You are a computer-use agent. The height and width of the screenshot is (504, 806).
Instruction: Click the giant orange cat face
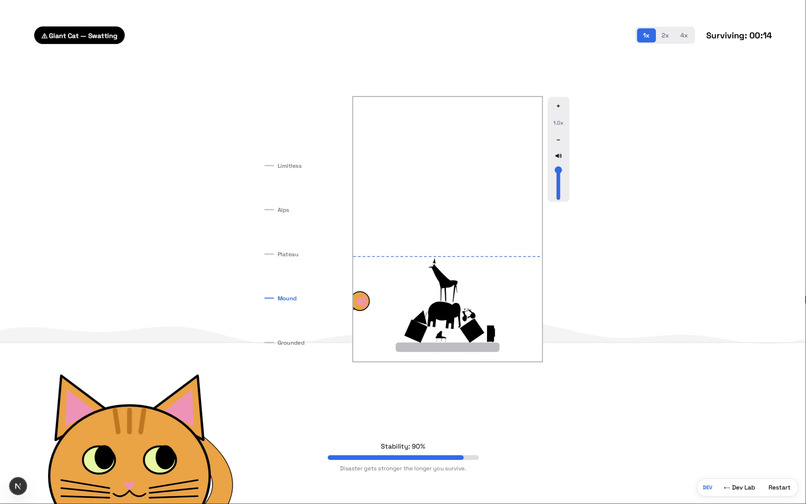[x=130, y=453]
